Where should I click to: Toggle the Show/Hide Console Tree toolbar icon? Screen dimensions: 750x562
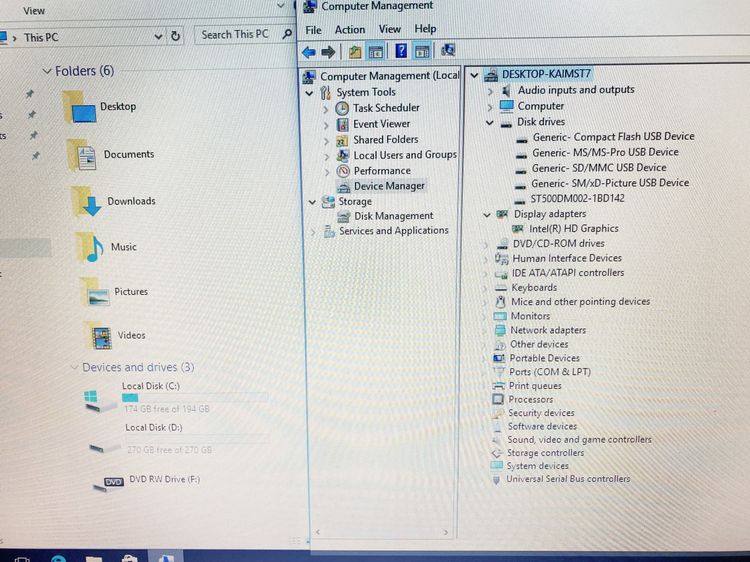point(375,52)
